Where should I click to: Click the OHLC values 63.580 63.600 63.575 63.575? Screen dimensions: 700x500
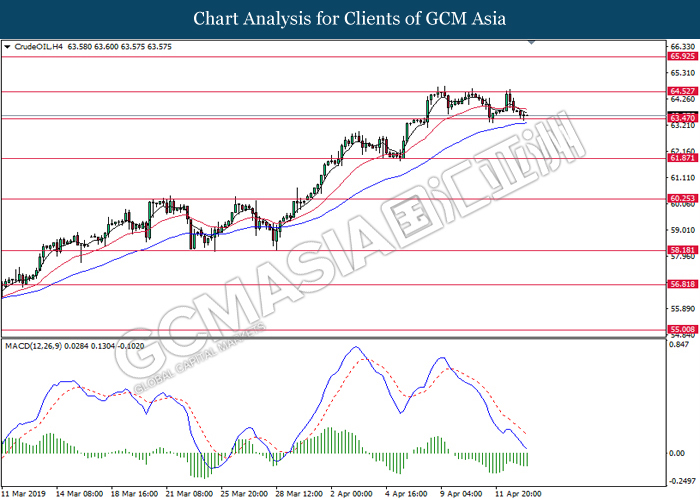coord(120,47)
